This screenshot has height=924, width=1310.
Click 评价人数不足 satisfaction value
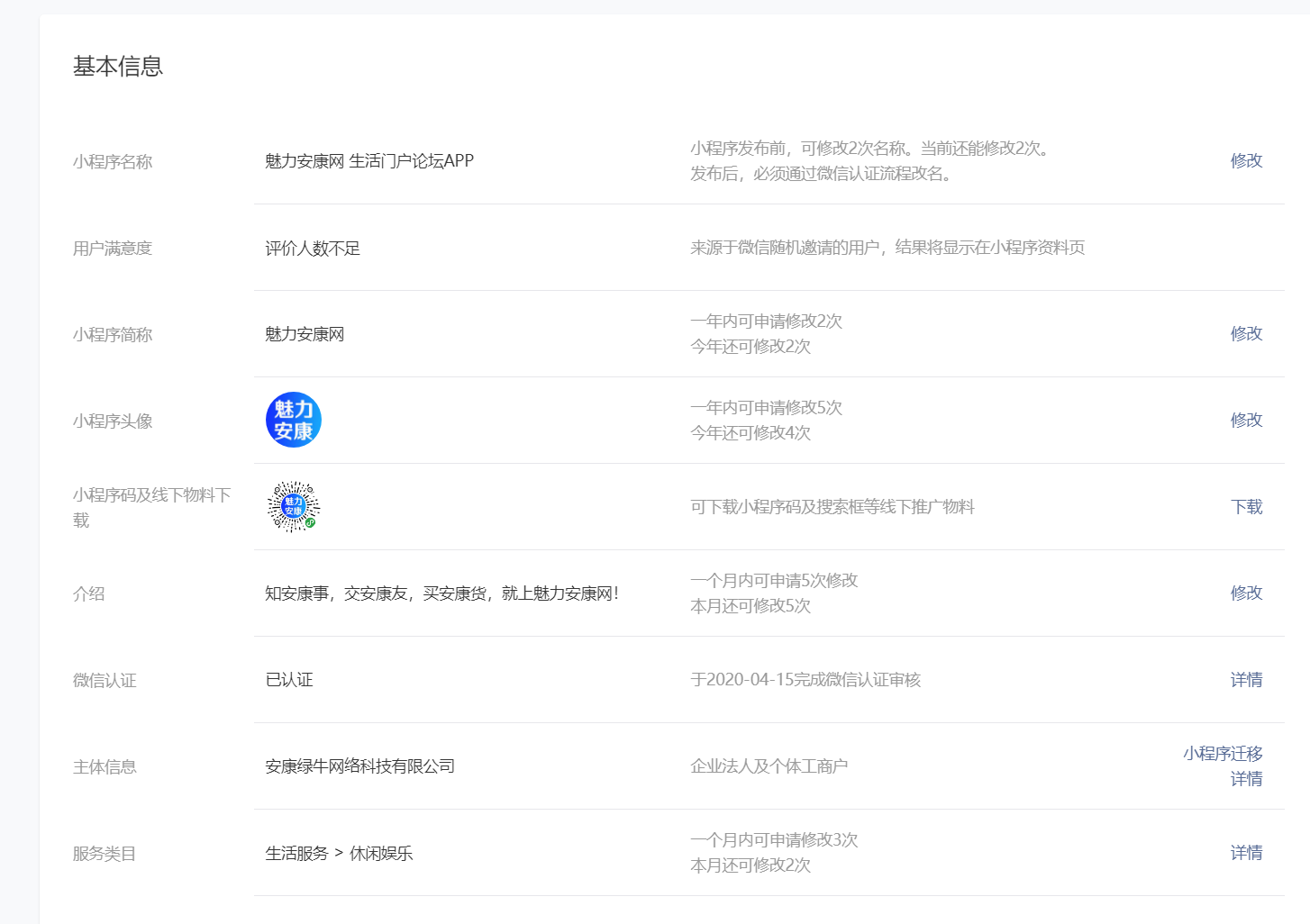313,249
